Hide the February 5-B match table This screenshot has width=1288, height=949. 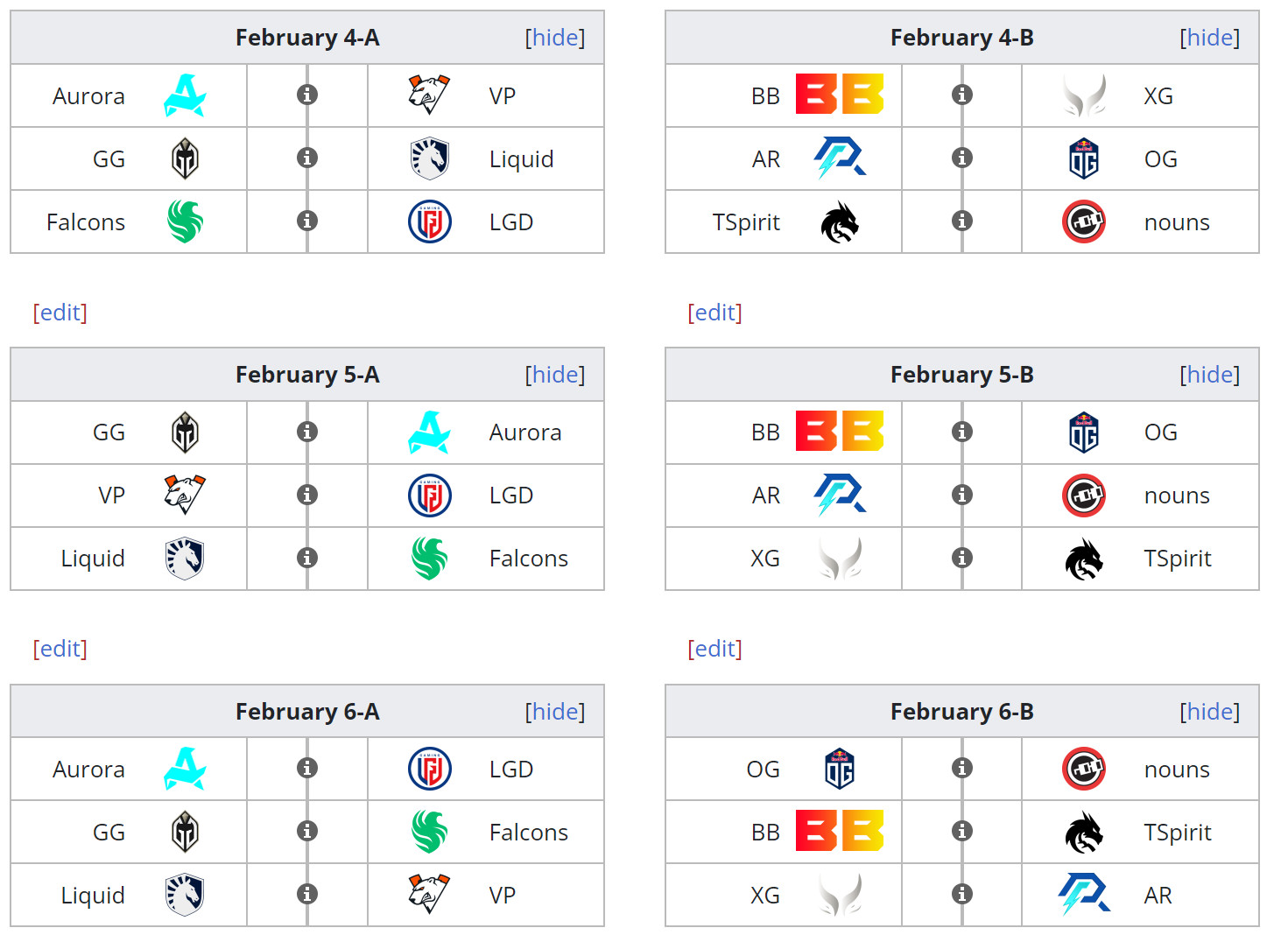(x=1210, y=375)
